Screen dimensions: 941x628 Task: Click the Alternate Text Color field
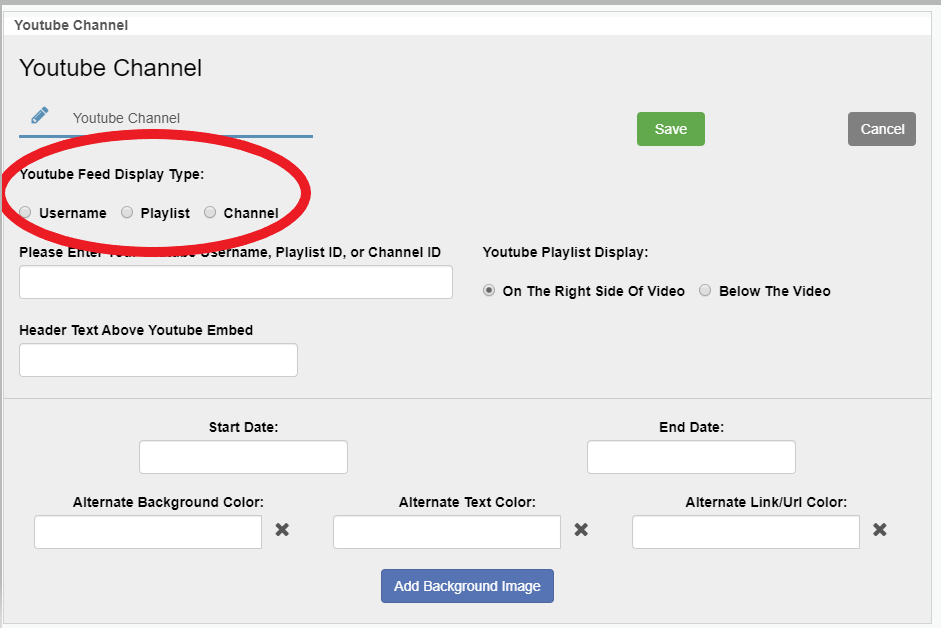[447, 532]
